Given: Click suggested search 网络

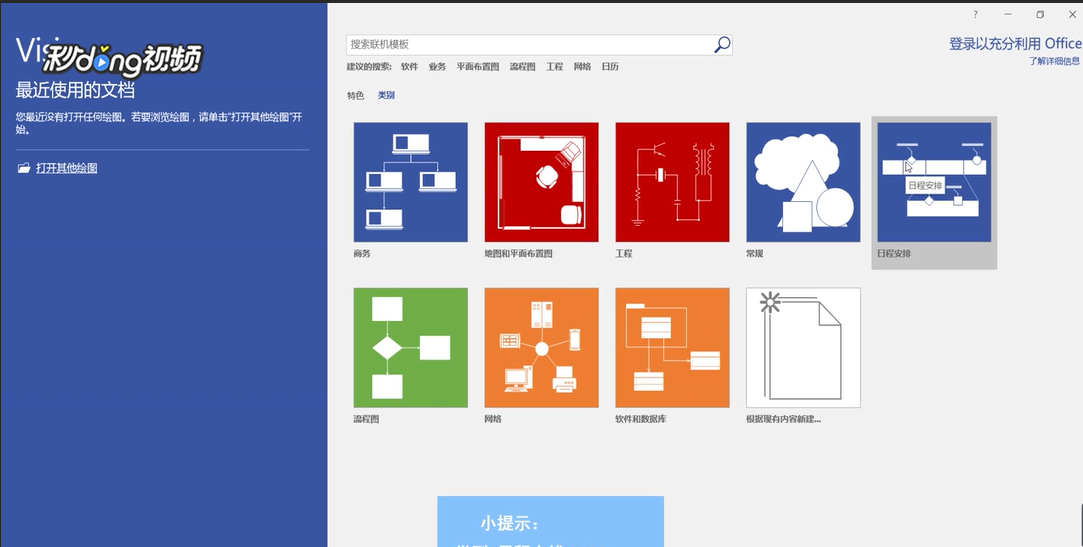Looking at the screenshot, I should tap(582, 67).
